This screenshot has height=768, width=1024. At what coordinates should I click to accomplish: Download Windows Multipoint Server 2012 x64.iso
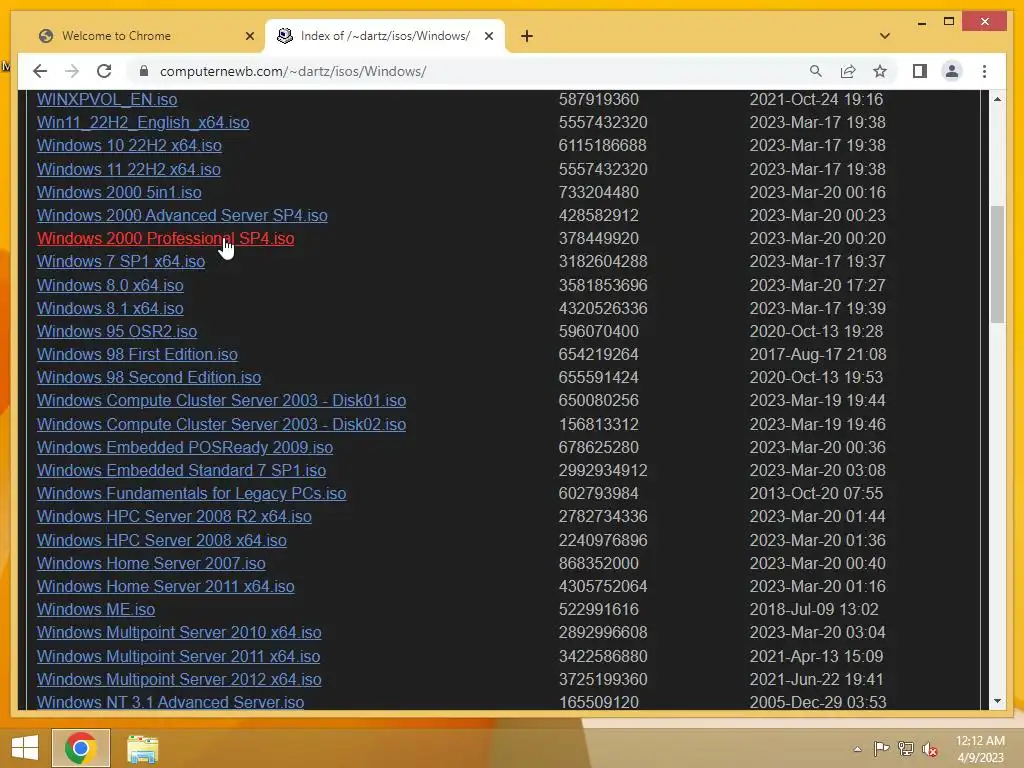point(179,679)
